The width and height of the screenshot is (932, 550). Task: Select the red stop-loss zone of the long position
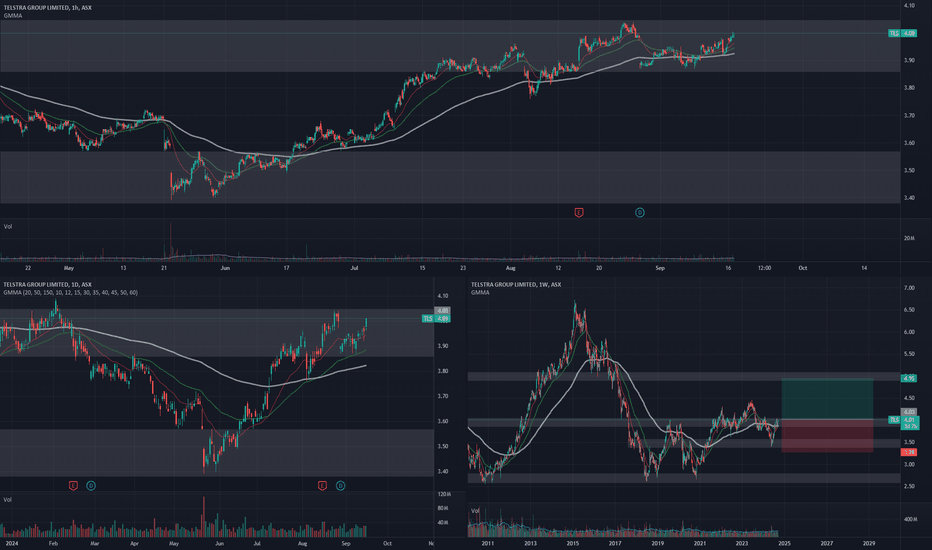(827, 436)
